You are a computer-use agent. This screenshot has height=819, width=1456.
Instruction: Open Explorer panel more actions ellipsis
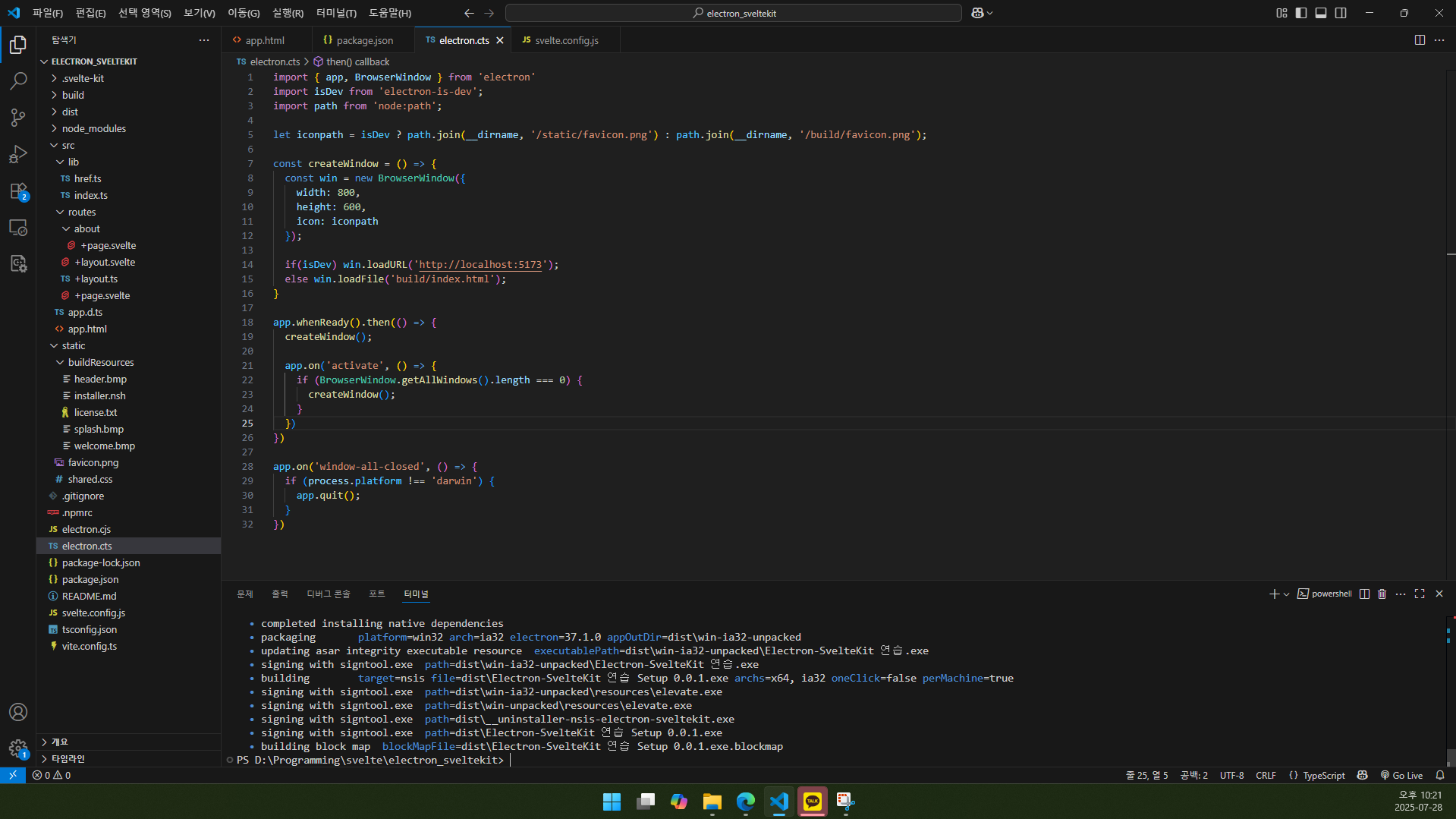pos(204,40)
